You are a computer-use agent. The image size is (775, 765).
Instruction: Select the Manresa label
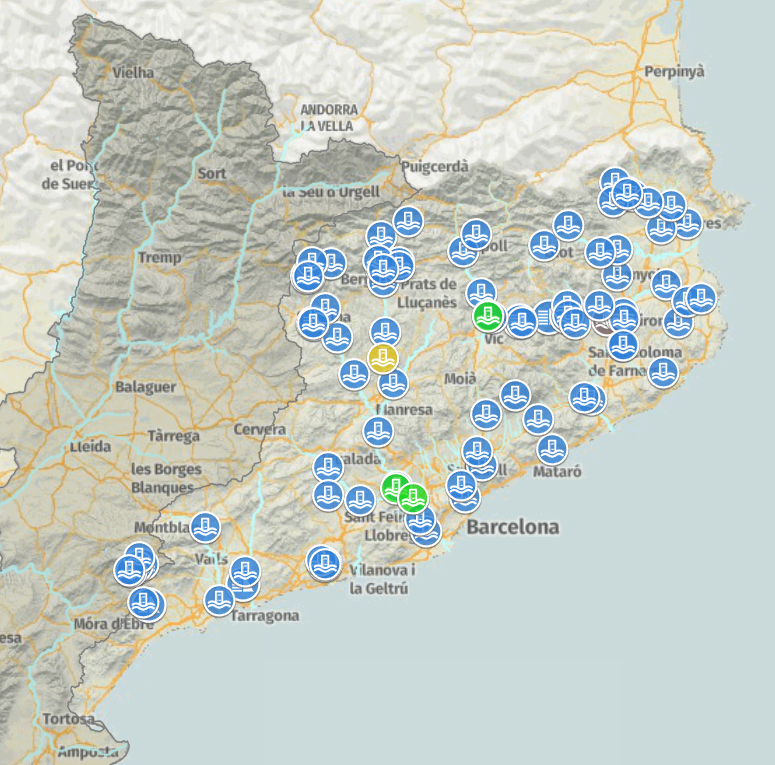[x=404, y=410]
